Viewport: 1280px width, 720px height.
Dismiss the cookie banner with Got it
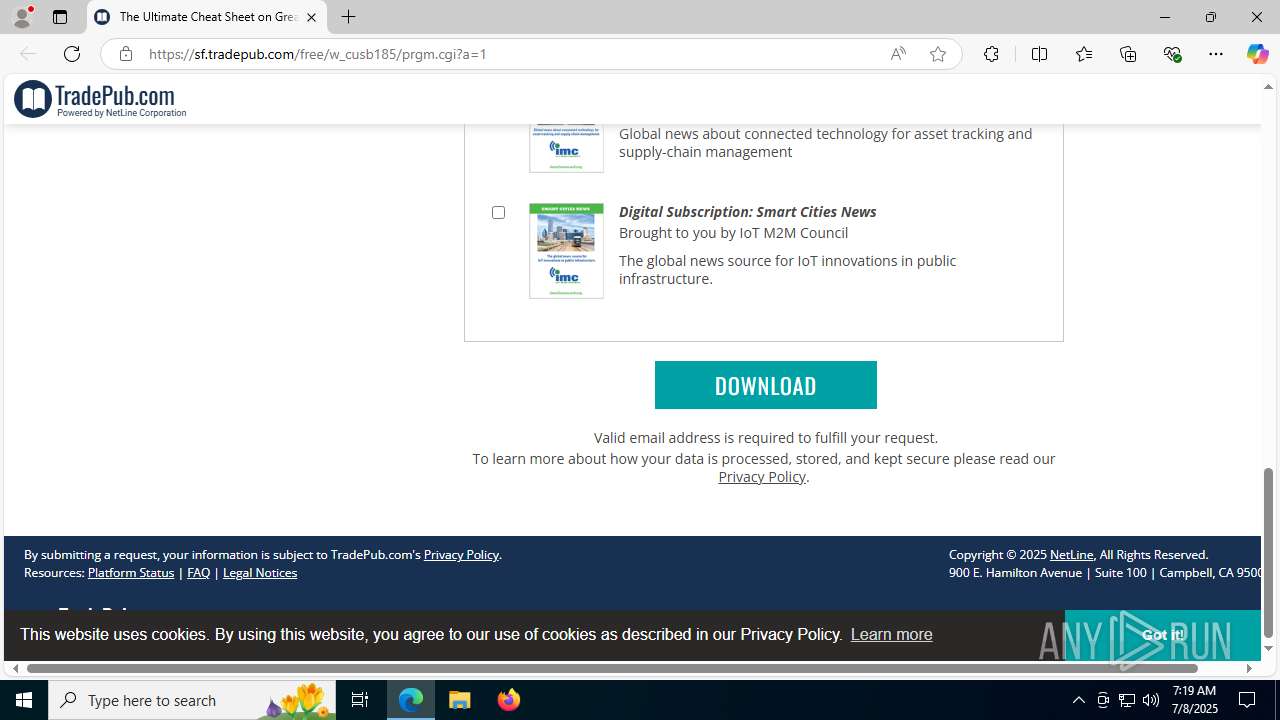[1162, 635]
